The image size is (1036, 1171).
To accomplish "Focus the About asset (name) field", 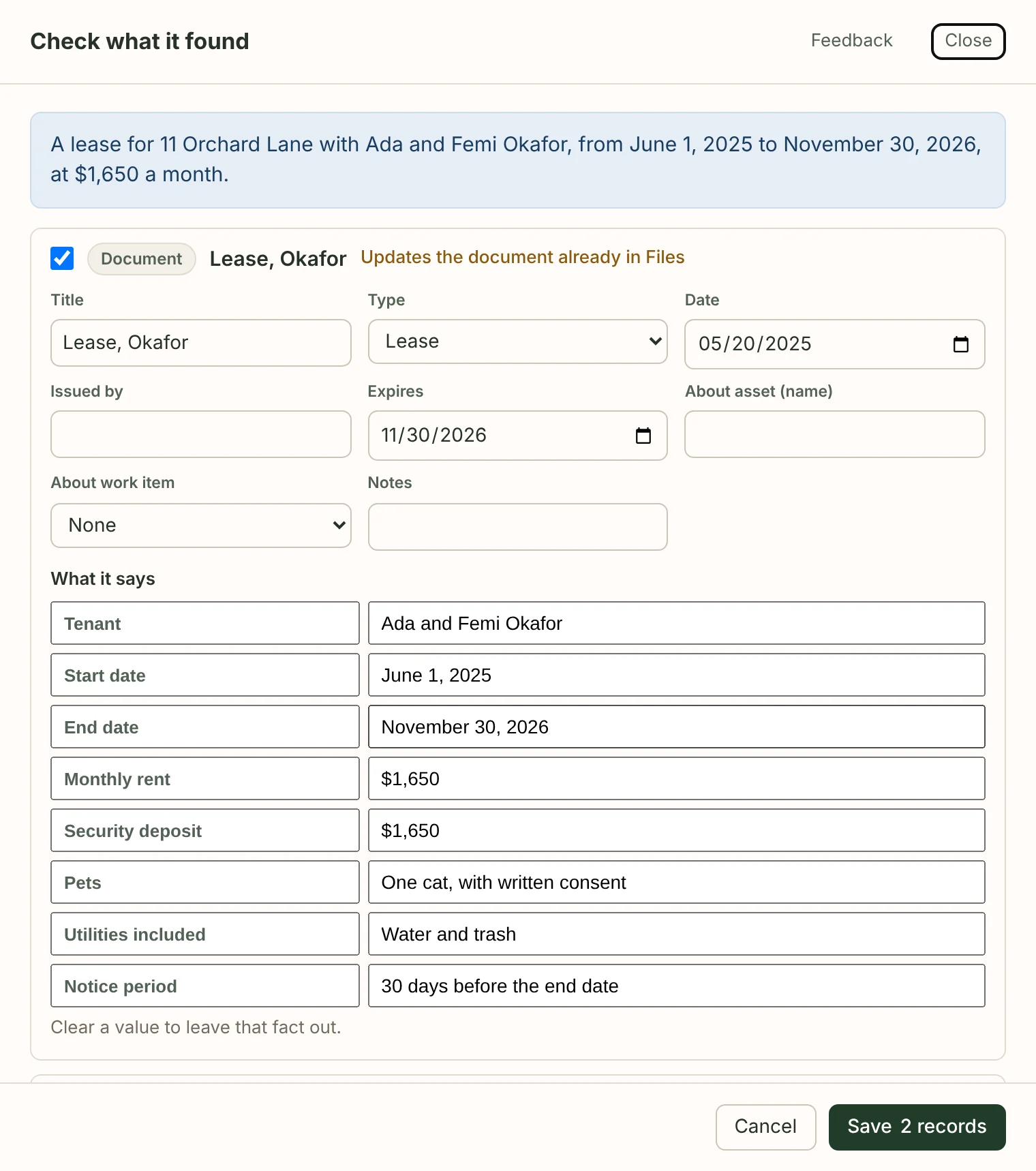I will pyautogui.click(x=835, y=434).
